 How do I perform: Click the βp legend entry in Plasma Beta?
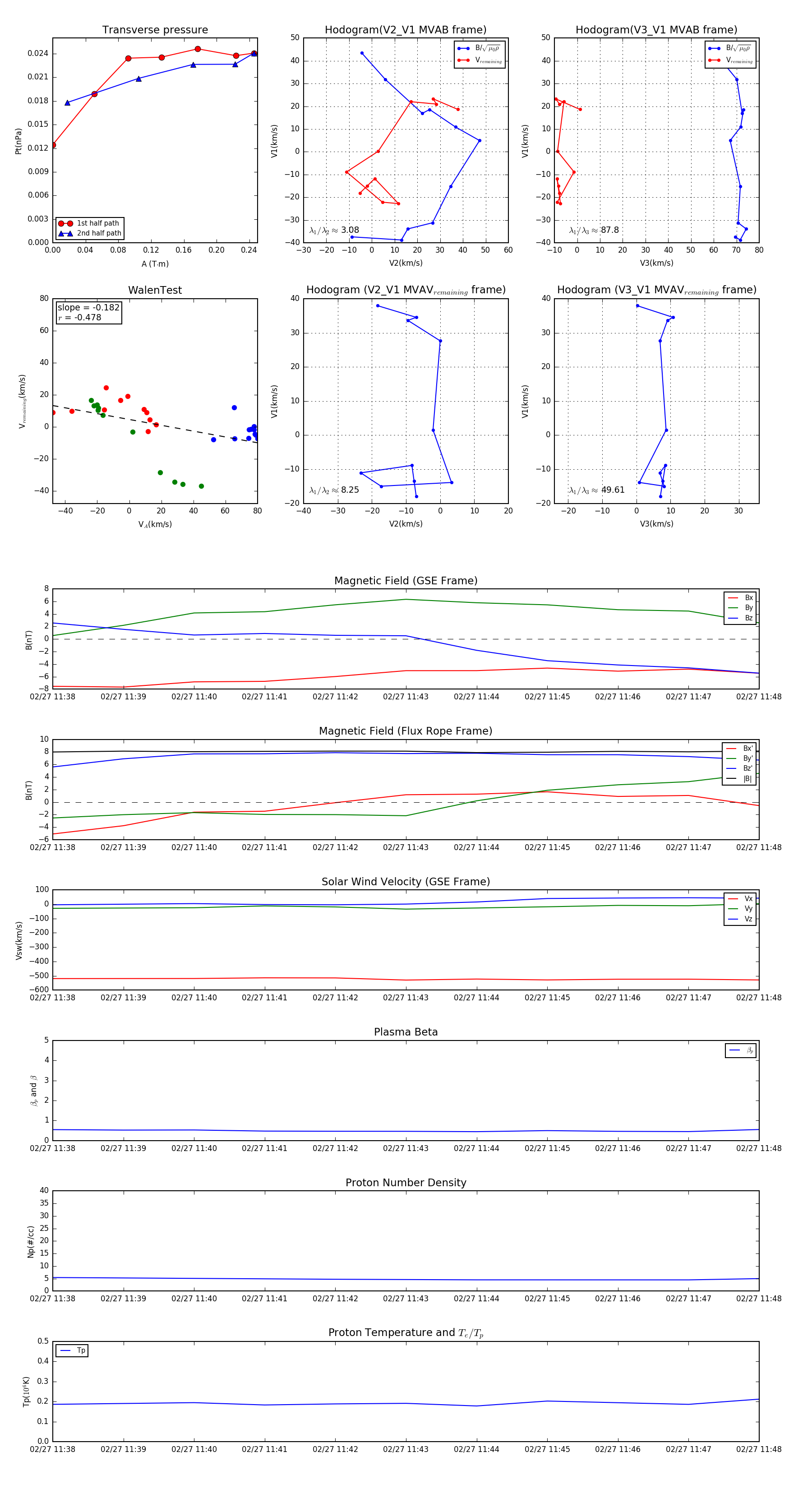[741, 1050]
